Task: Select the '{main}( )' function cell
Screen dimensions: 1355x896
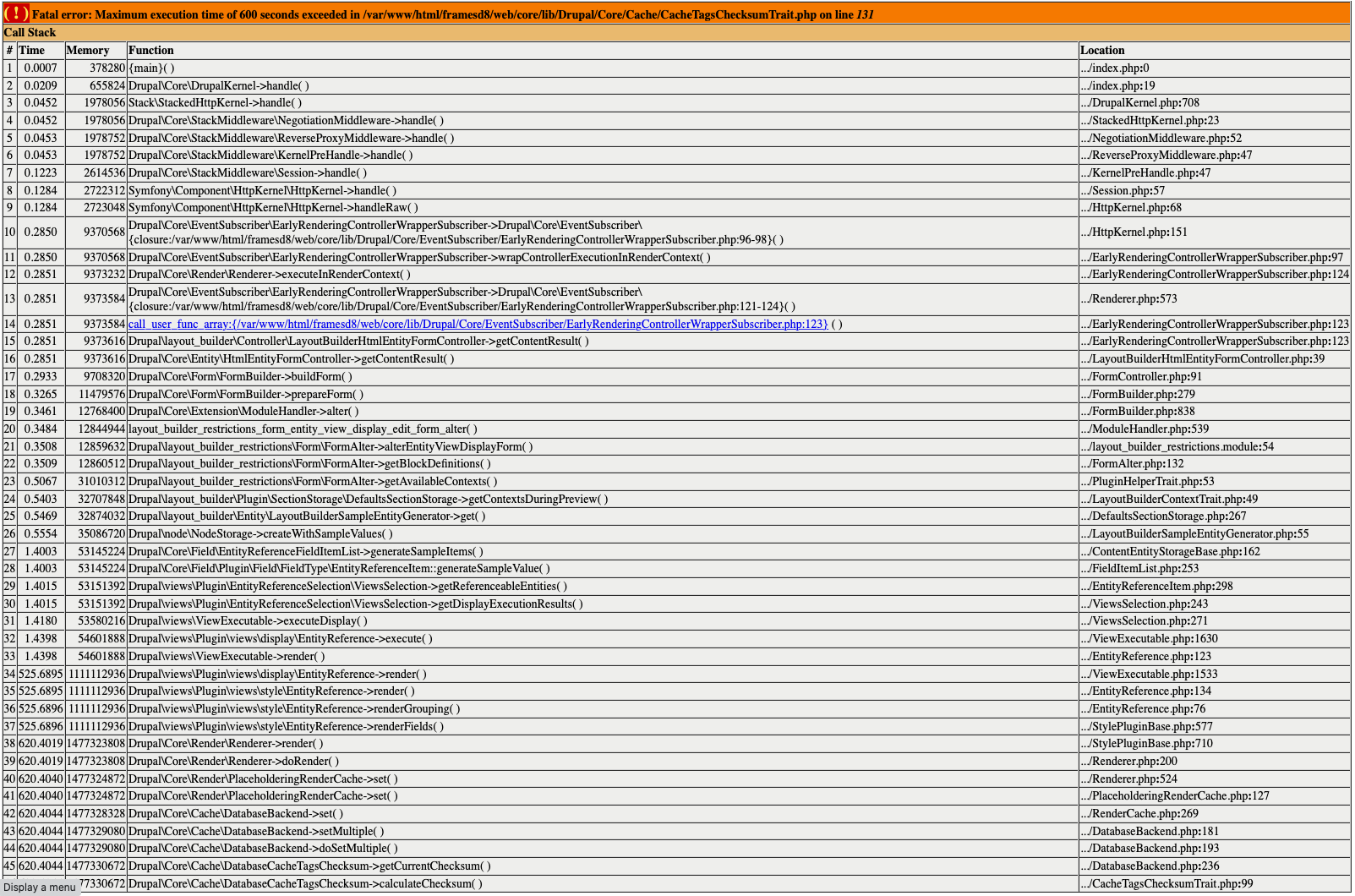Action: [603, 68]
